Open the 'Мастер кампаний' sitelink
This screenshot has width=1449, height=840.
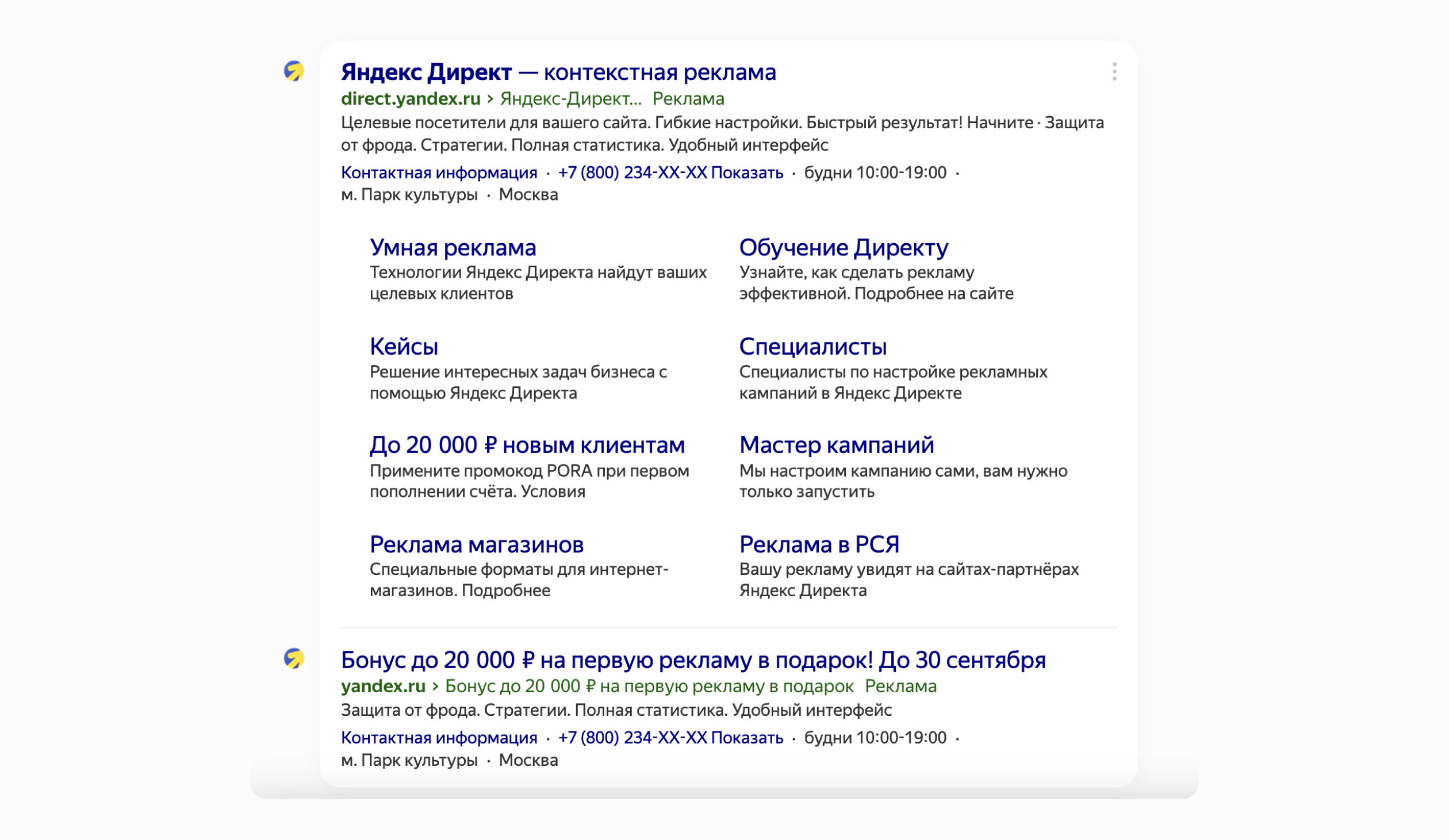(836, 445)
